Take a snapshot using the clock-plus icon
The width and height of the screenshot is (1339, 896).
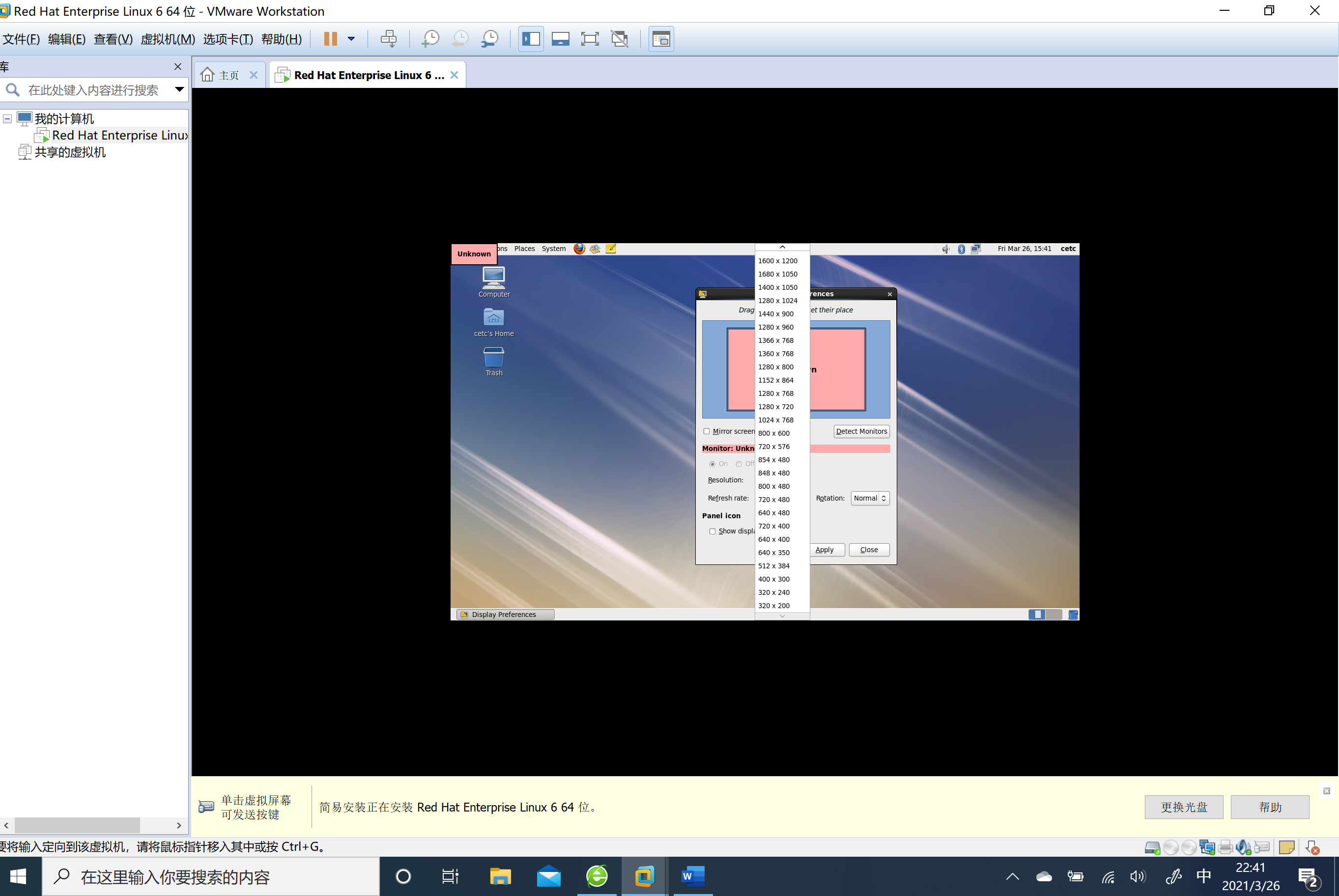tap(430, 39)
